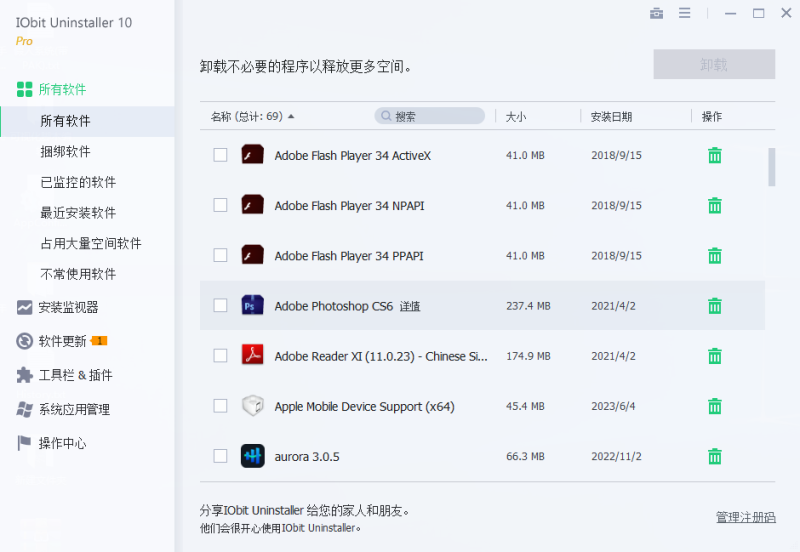Click the aurora 3.0.5 program name

tap(307, 457)
